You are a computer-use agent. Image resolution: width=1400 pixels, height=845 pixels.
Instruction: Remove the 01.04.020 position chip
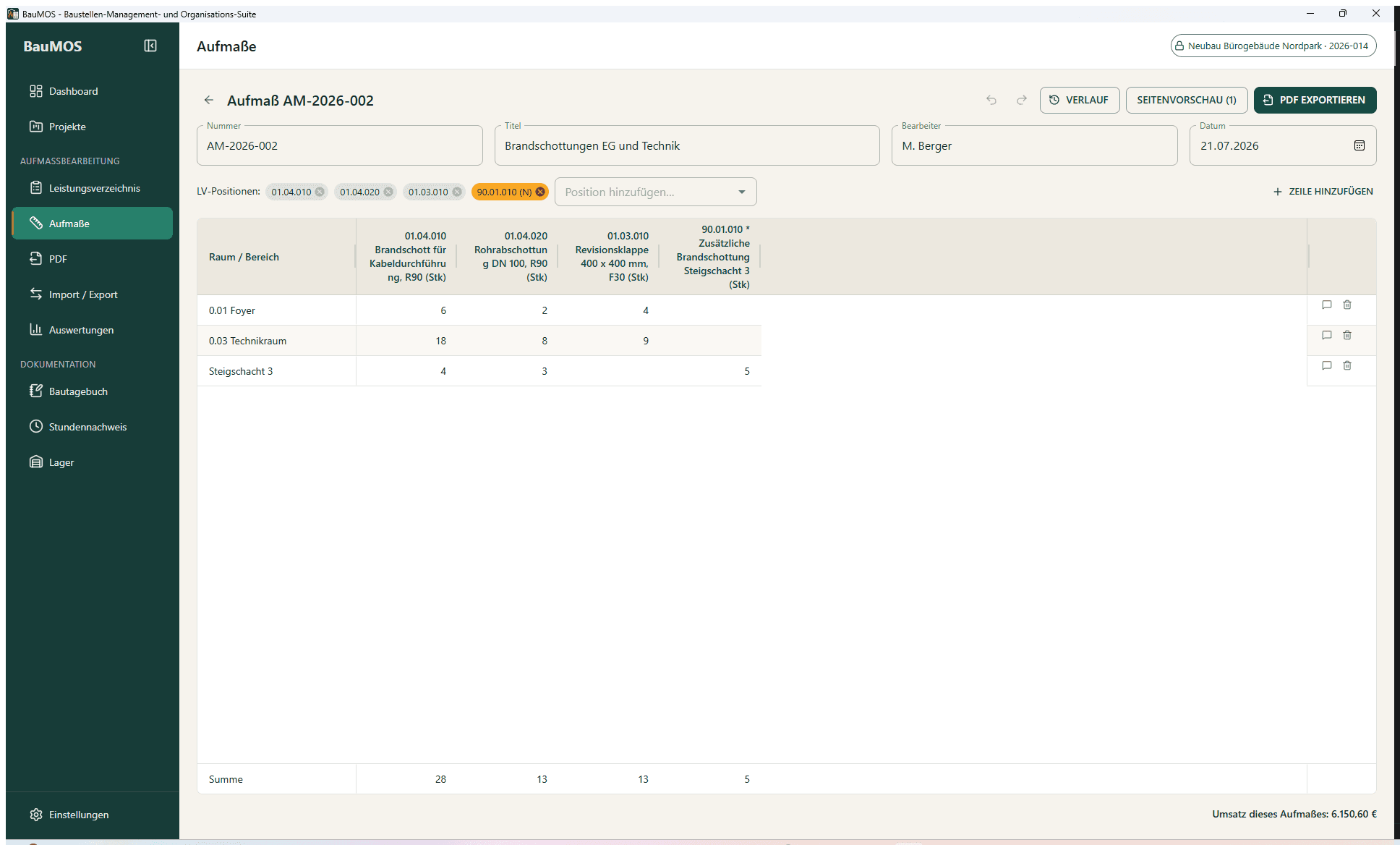pyautogui.click(x=388, y=192)
